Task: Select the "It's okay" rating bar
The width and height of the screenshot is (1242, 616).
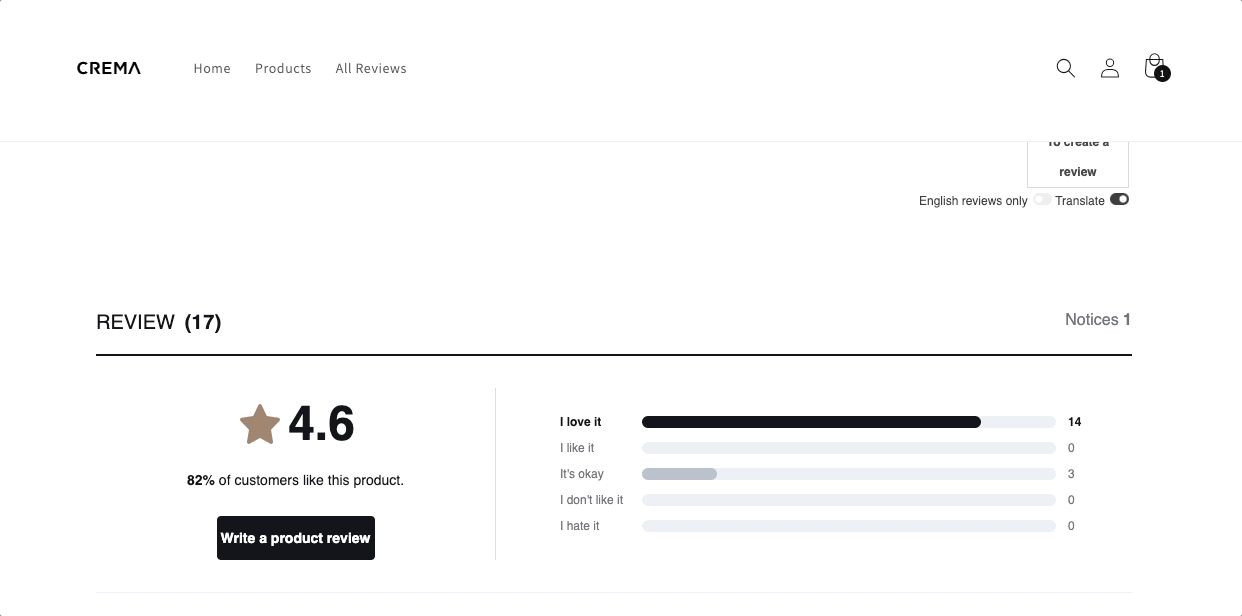Action: (x=848, y=474)
